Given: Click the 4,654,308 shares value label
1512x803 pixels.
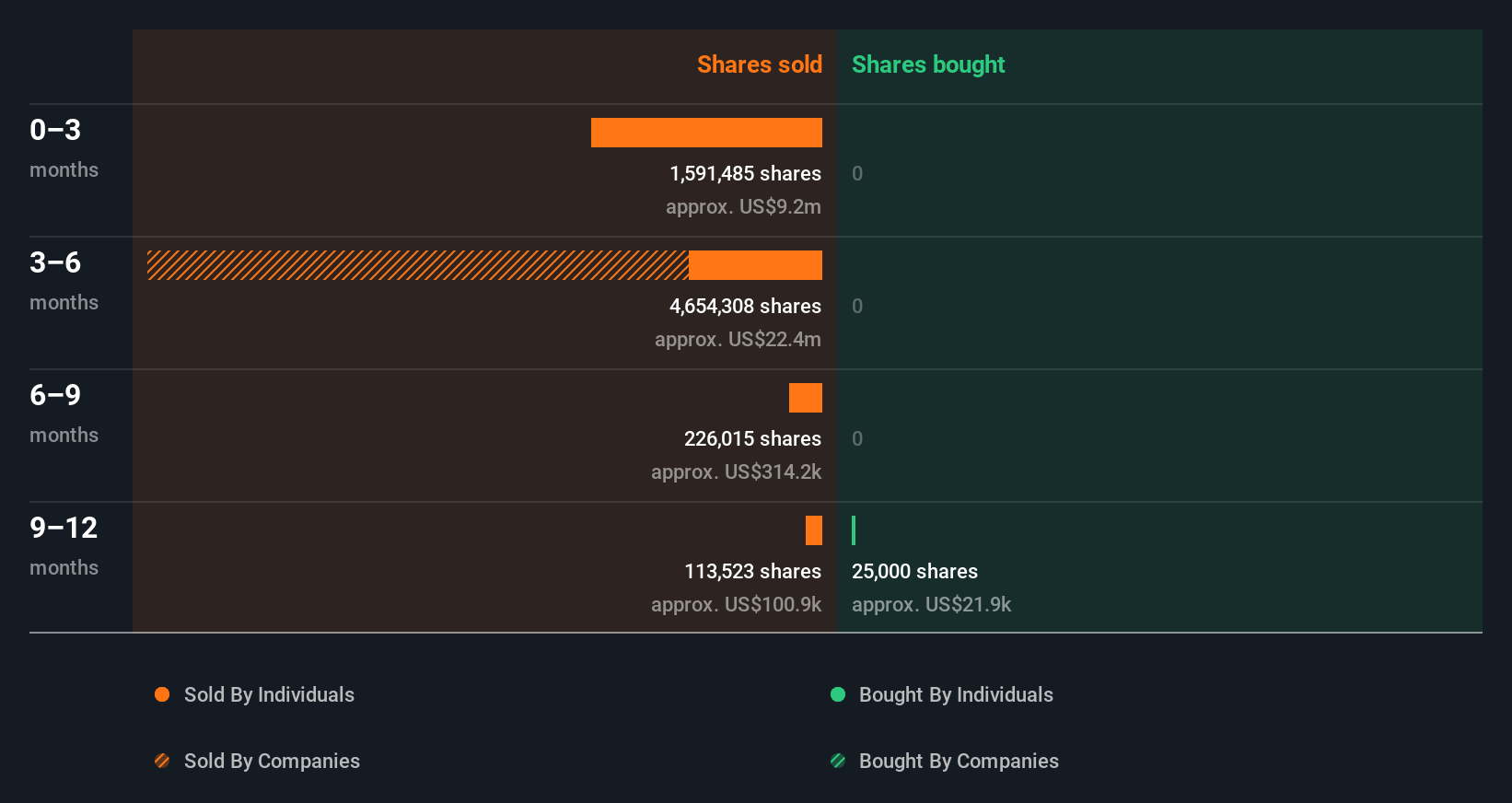Looking at the screenshot, I should (745, 306).
